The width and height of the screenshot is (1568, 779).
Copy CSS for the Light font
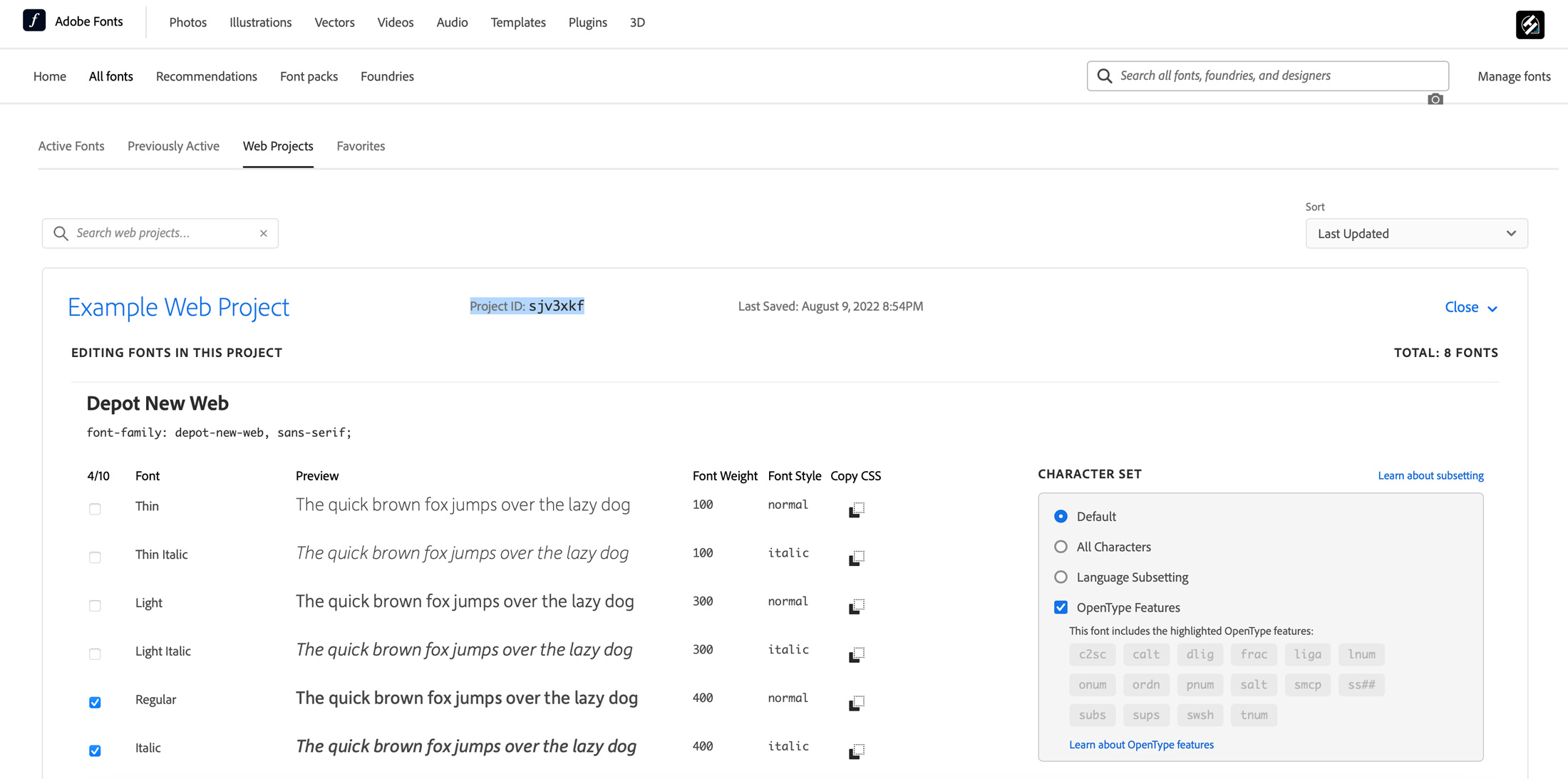coord(857,606)
